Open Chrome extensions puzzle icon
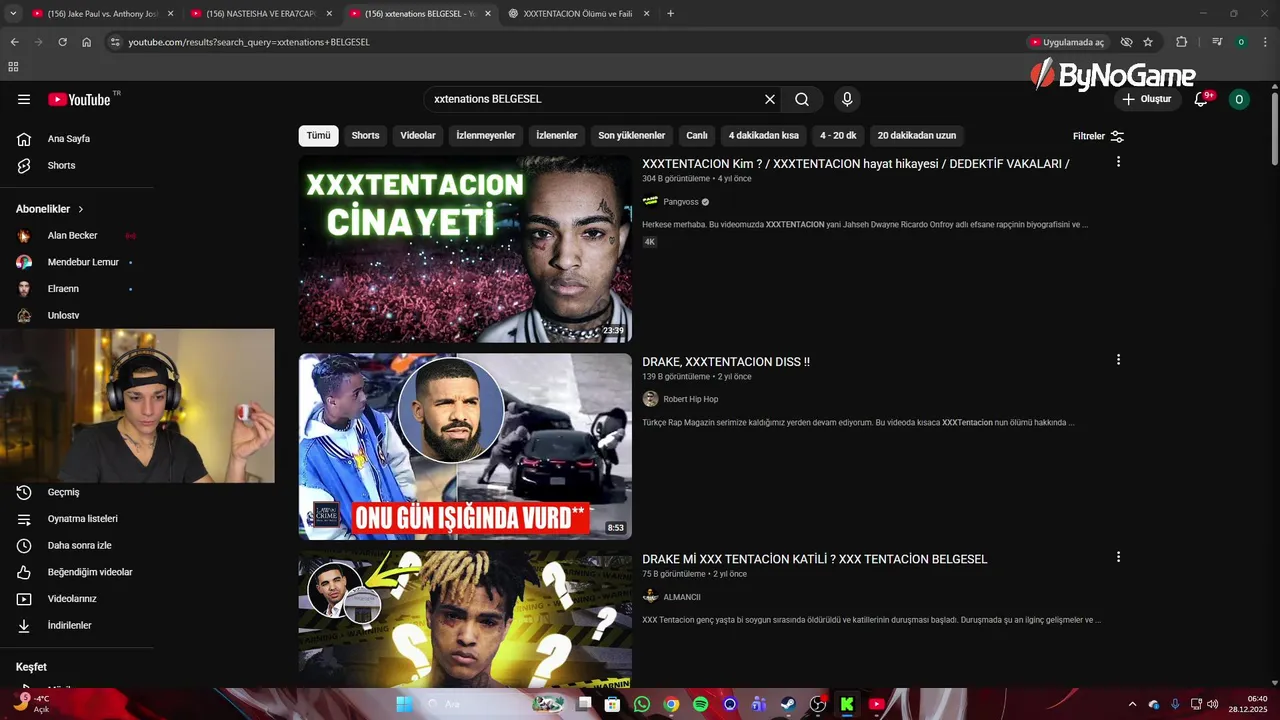Viewport: 1280px width, 720px height. click(1181, 42)
